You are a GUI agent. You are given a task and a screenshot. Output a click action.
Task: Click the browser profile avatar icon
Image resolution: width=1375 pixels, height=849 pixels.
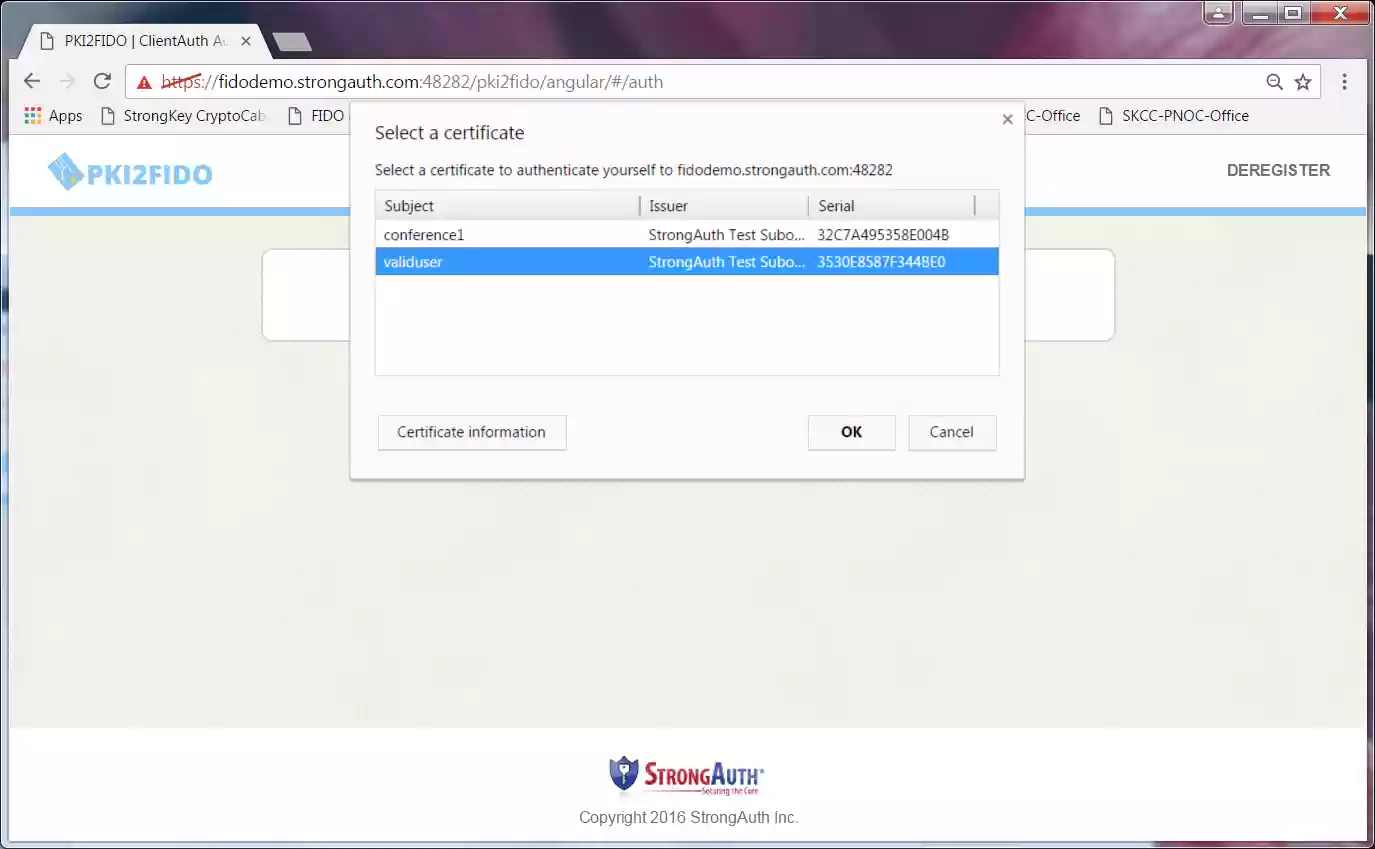tap(1218, 13)
